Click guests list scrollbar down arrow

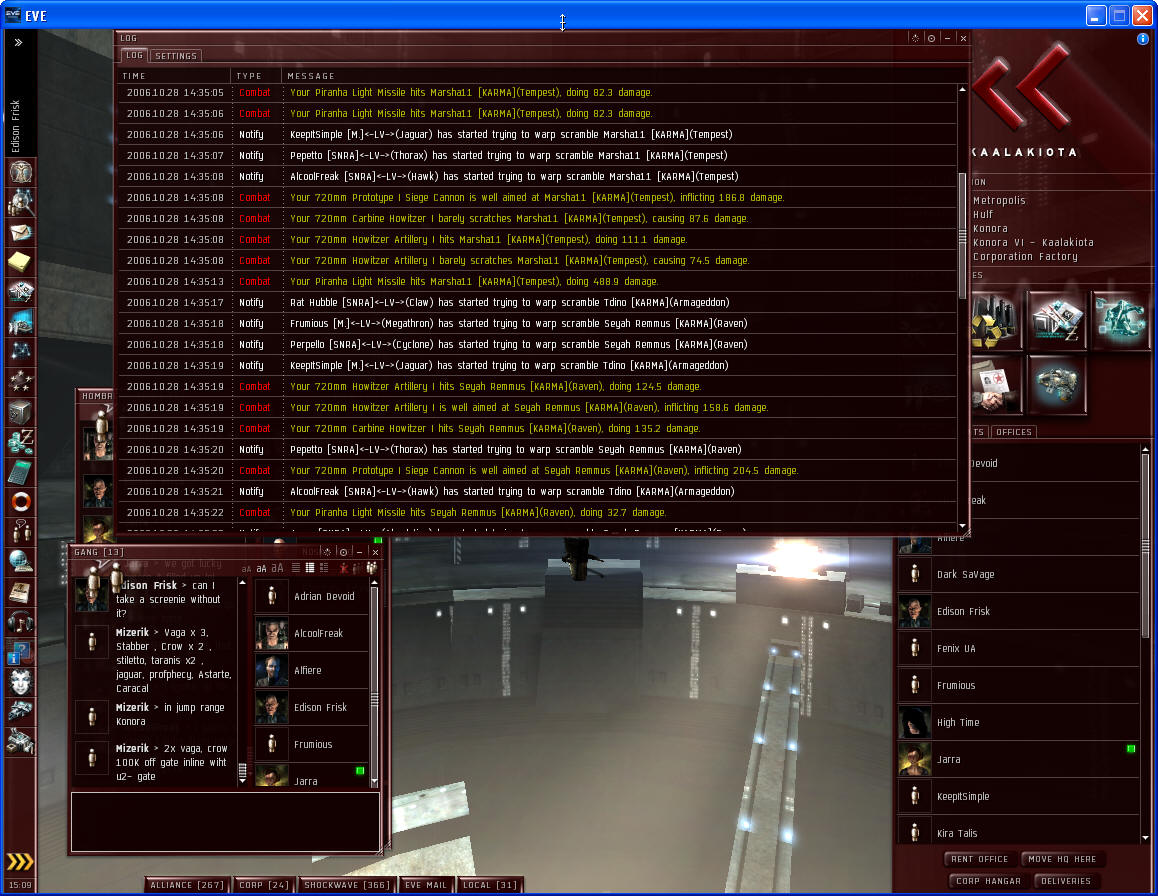[1145, 838]
